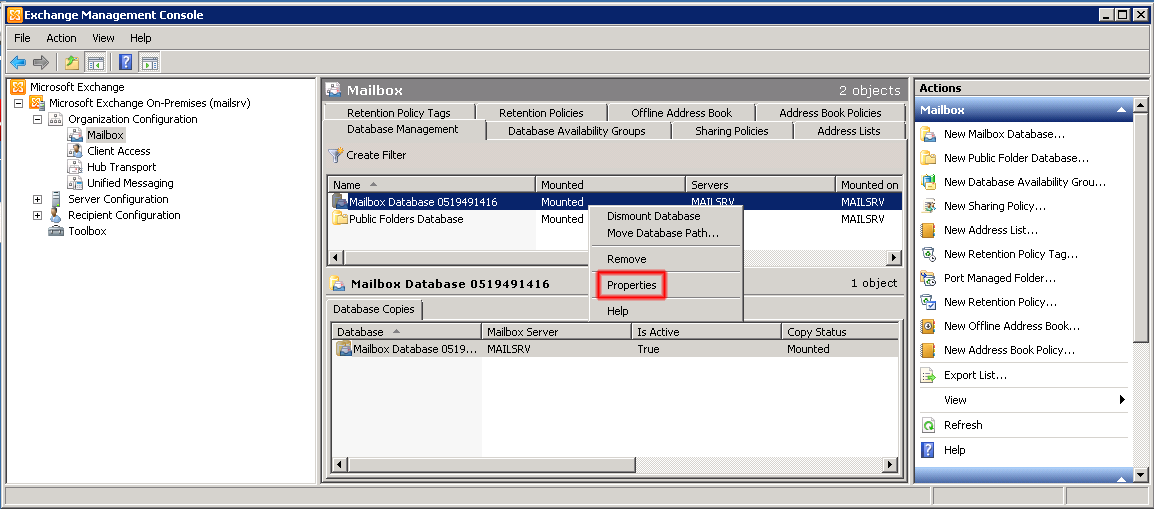Click the New Database Availability Group icon
This screenshot has width=1154, height=509.
point(929,182)
